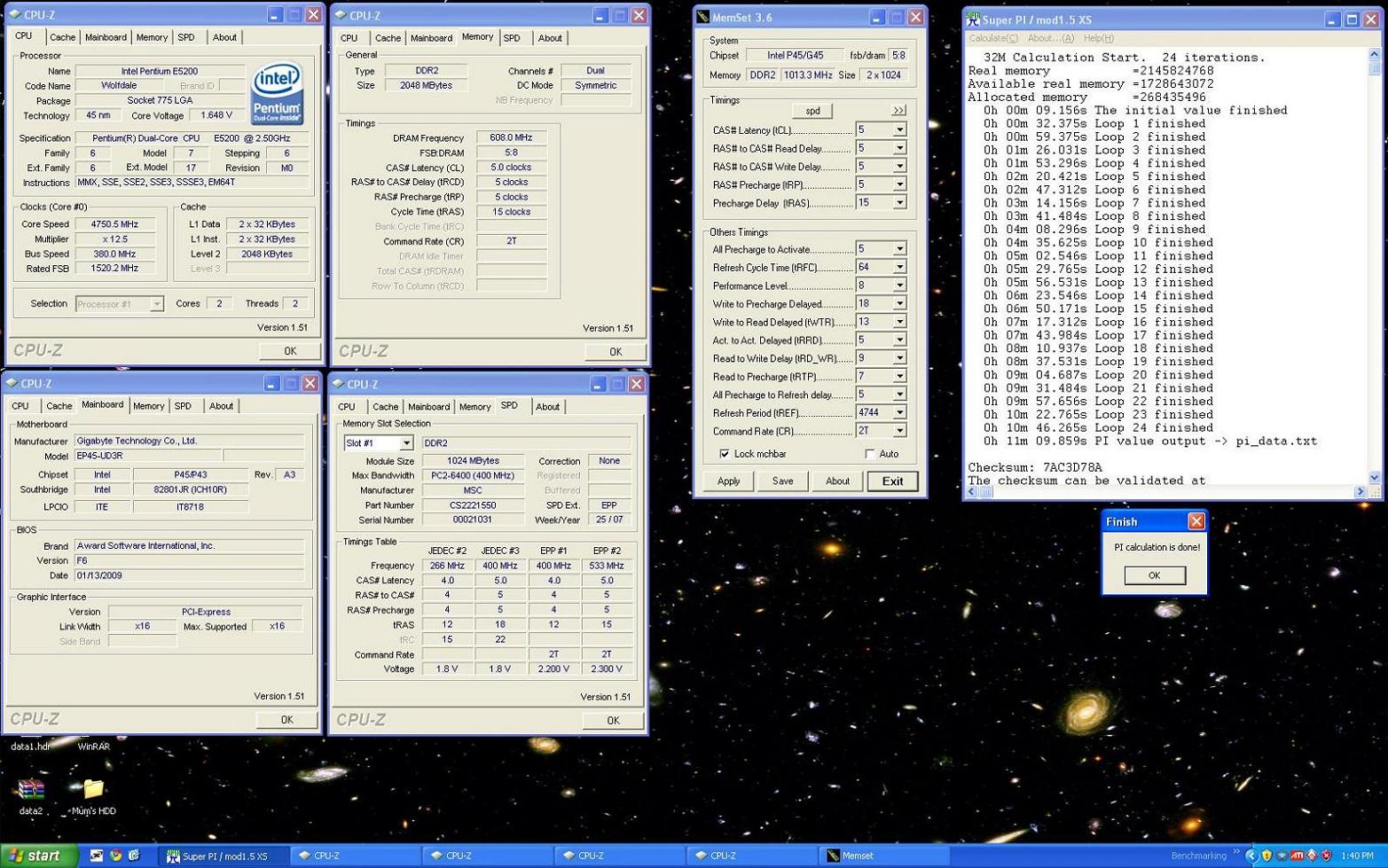Select the data2 WinRAR archive desktop icon
The image size is (1388, 868).
pos(31,788)
